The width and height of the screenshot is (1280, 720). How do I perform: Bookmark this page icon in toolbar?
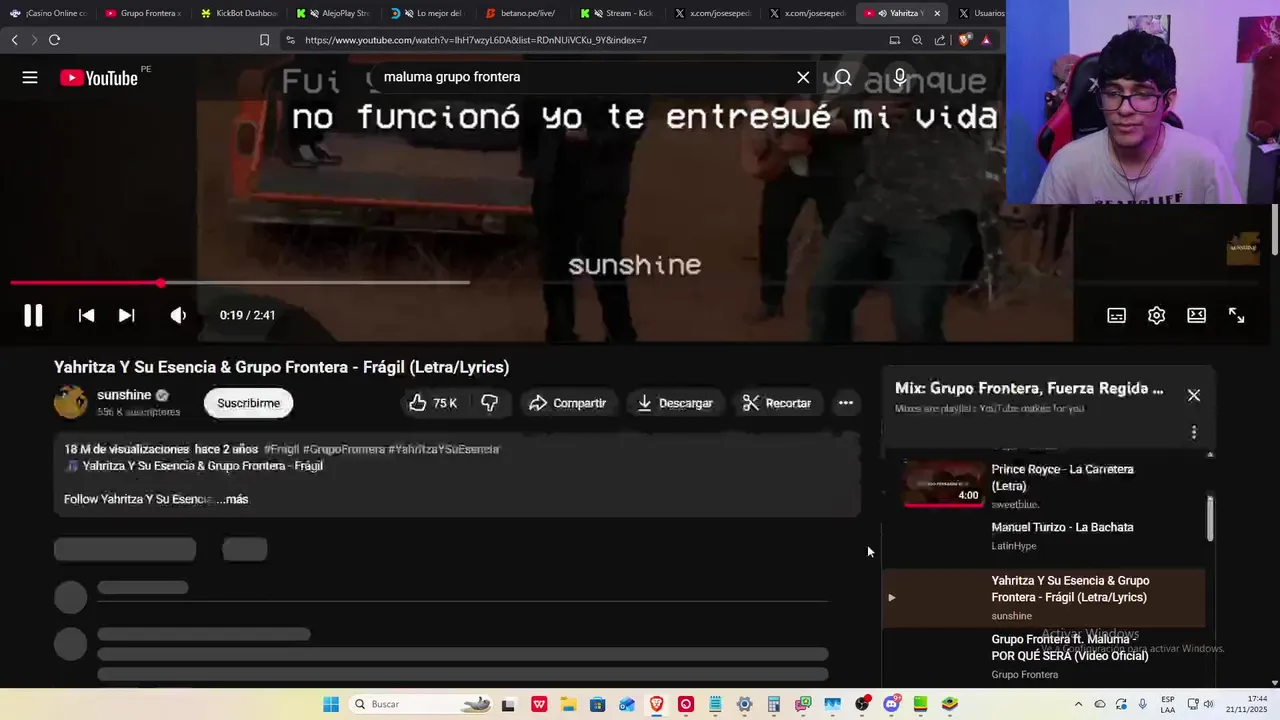pyautogui.click(x=264, y=40)
